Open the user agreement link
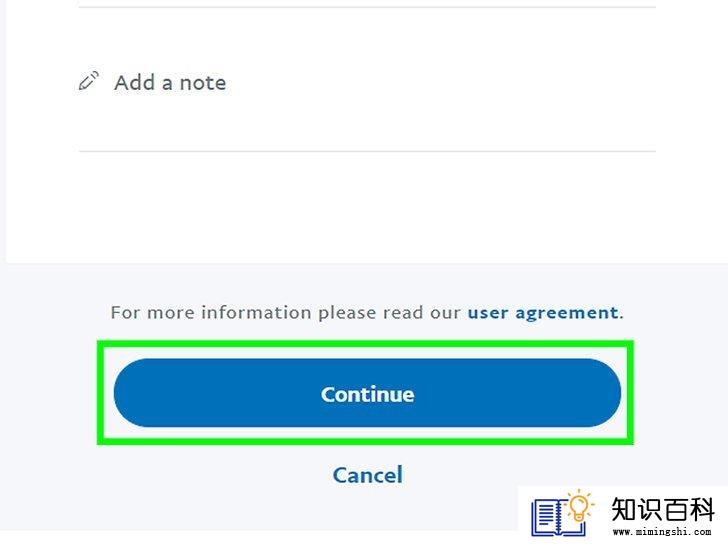The image size is (728, 546). 543,313
